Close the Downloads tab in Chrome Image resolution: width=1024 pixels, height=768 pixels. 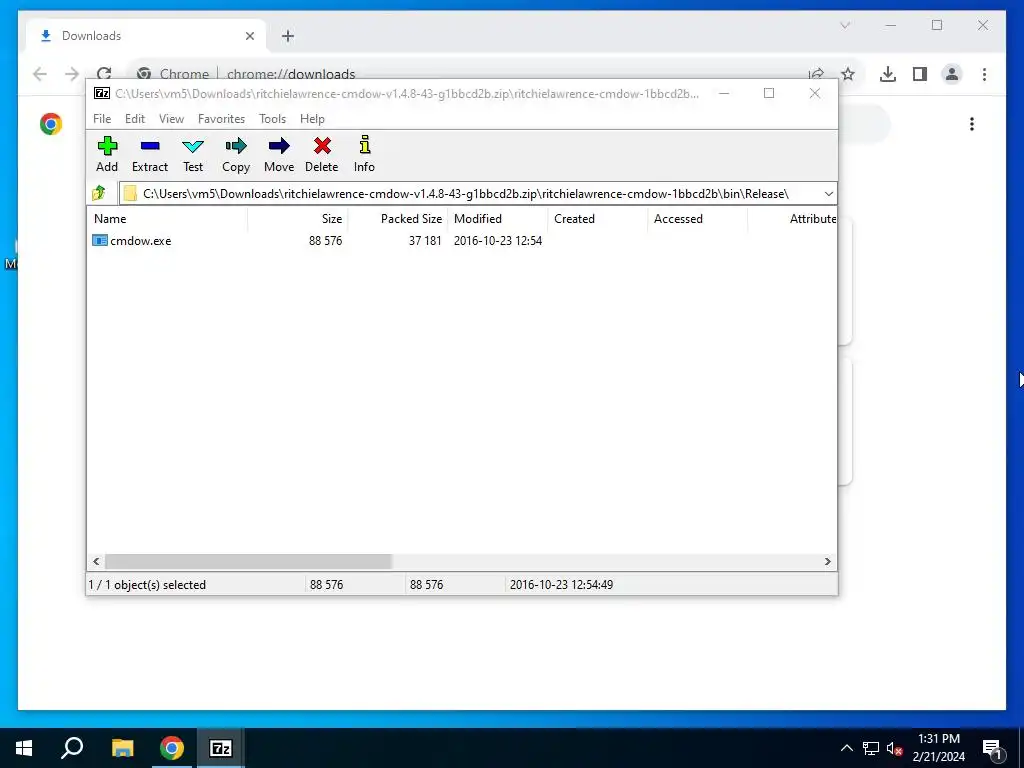point(249,36)
